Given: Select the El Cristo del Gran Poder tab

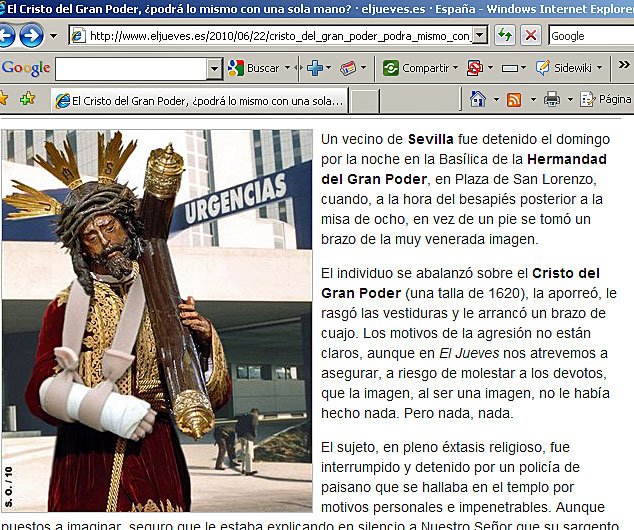Looking at the screenshot, I should [198, 100].
